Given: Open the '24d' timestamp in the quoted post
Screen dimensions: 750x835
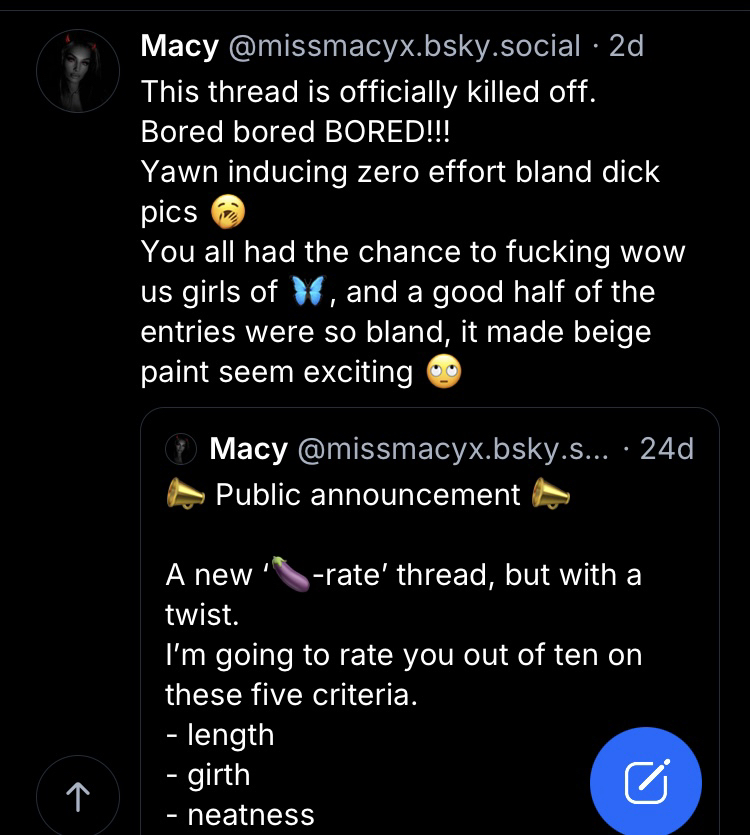Looking at the screenshot, I should [667, 449].
